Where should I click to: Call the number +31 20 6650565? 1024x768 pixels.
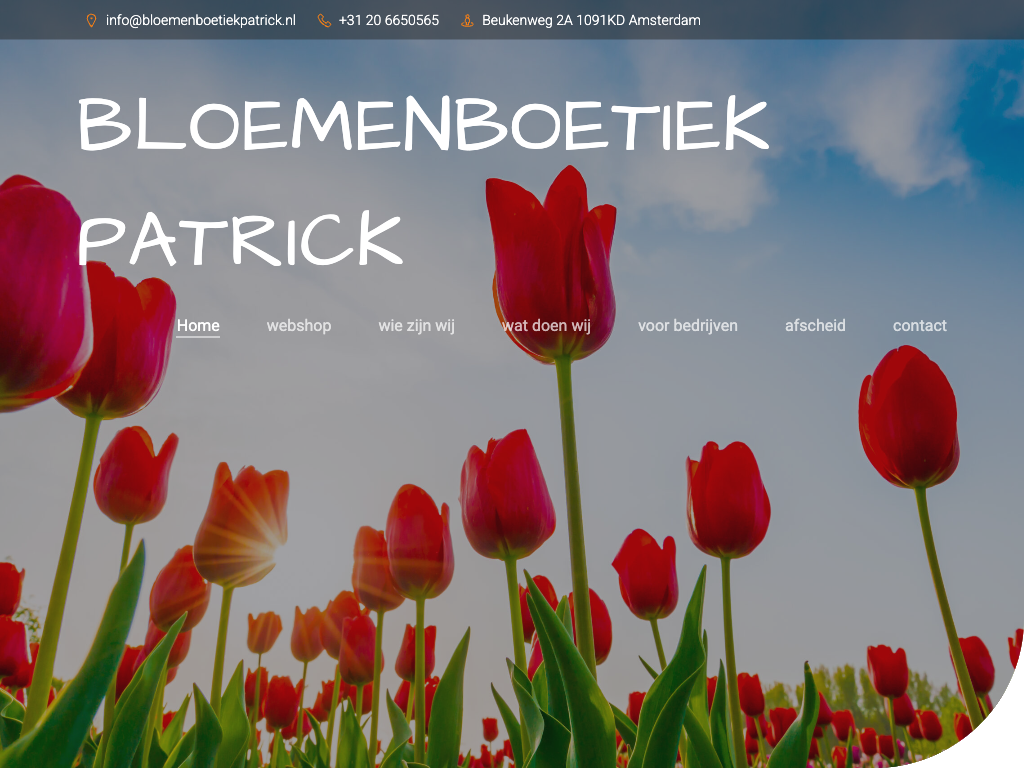coord(388,20)
